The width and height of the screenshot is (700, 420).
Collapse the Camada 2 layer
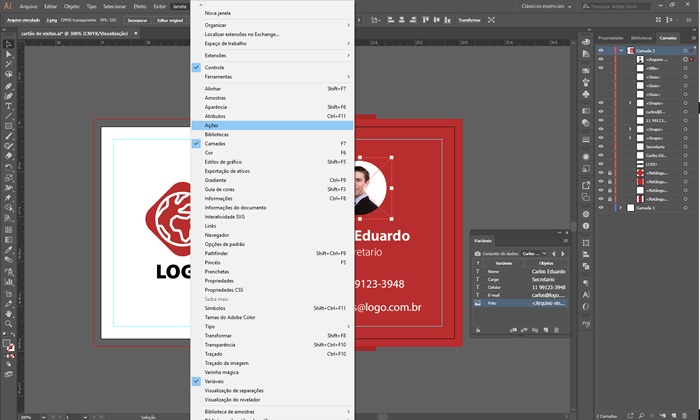click(x=621, y=50)
